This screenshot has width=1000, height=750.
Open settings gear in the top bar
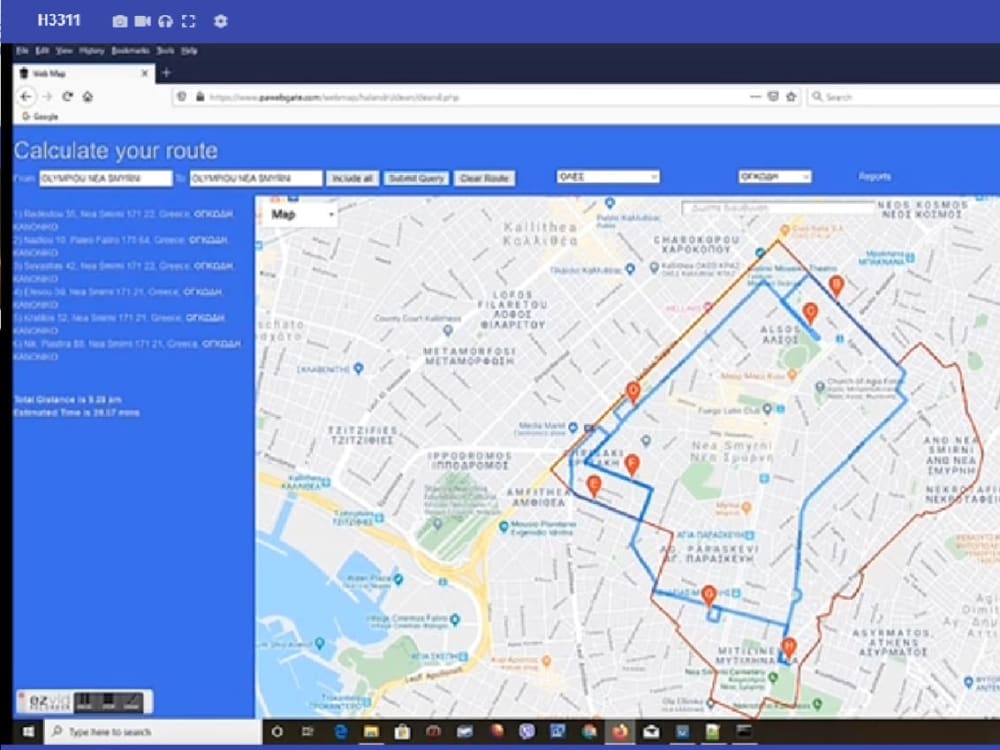[x=221, y=21]
